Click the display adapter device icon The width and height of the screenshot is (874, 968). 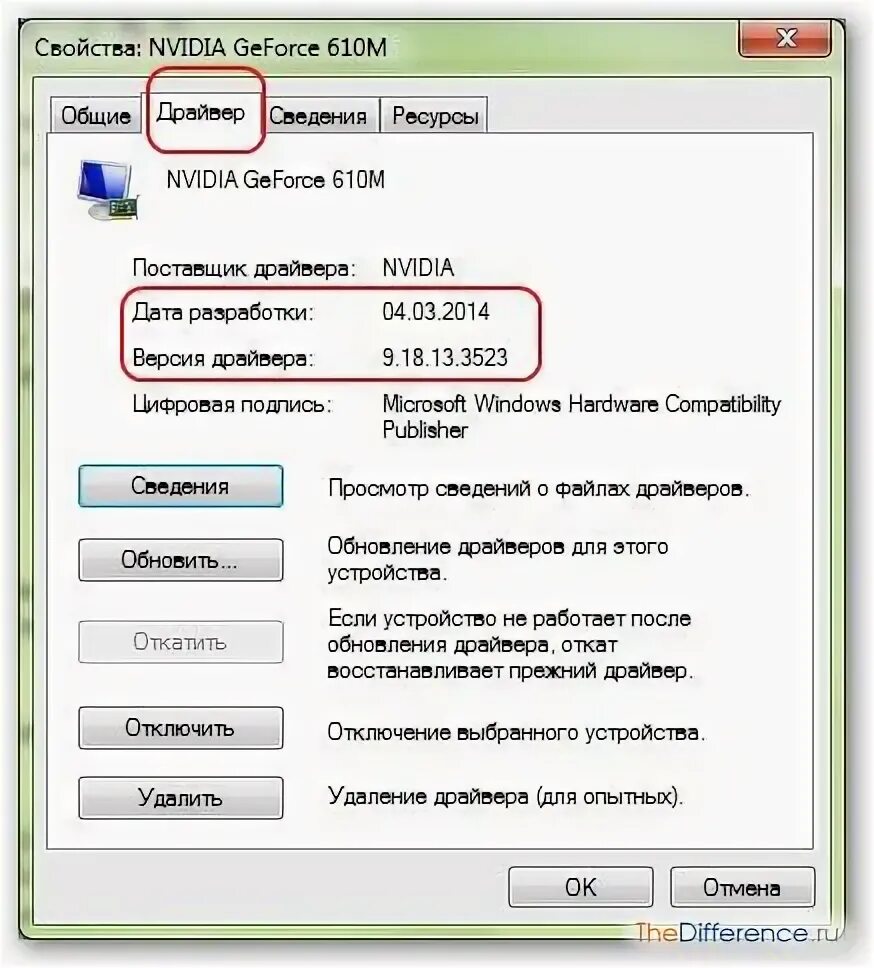point(107,190)
